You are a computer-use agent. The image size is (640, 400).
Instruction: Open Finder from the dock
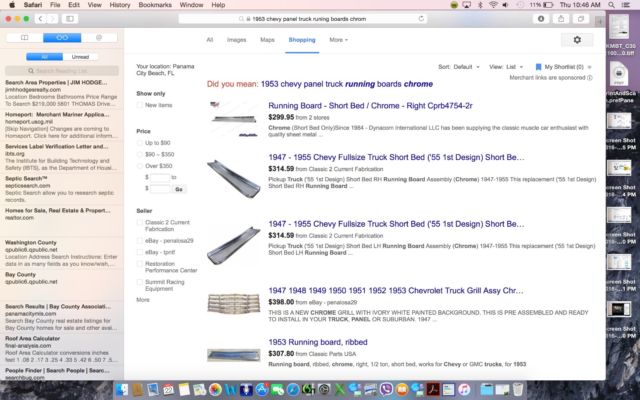pyautogui.click(x=122, y=389)
